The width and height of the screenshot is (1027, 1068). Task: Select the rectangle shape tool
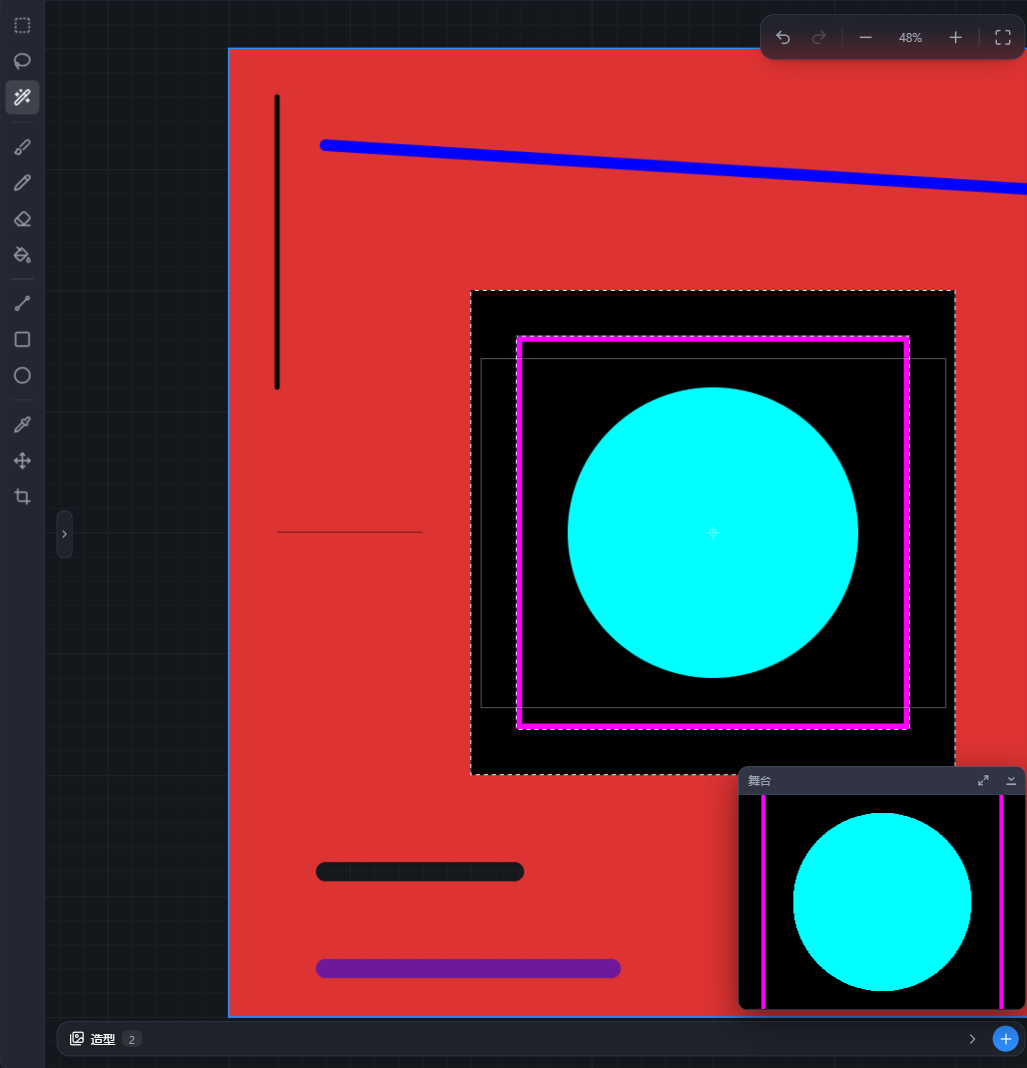click(22, 339)
